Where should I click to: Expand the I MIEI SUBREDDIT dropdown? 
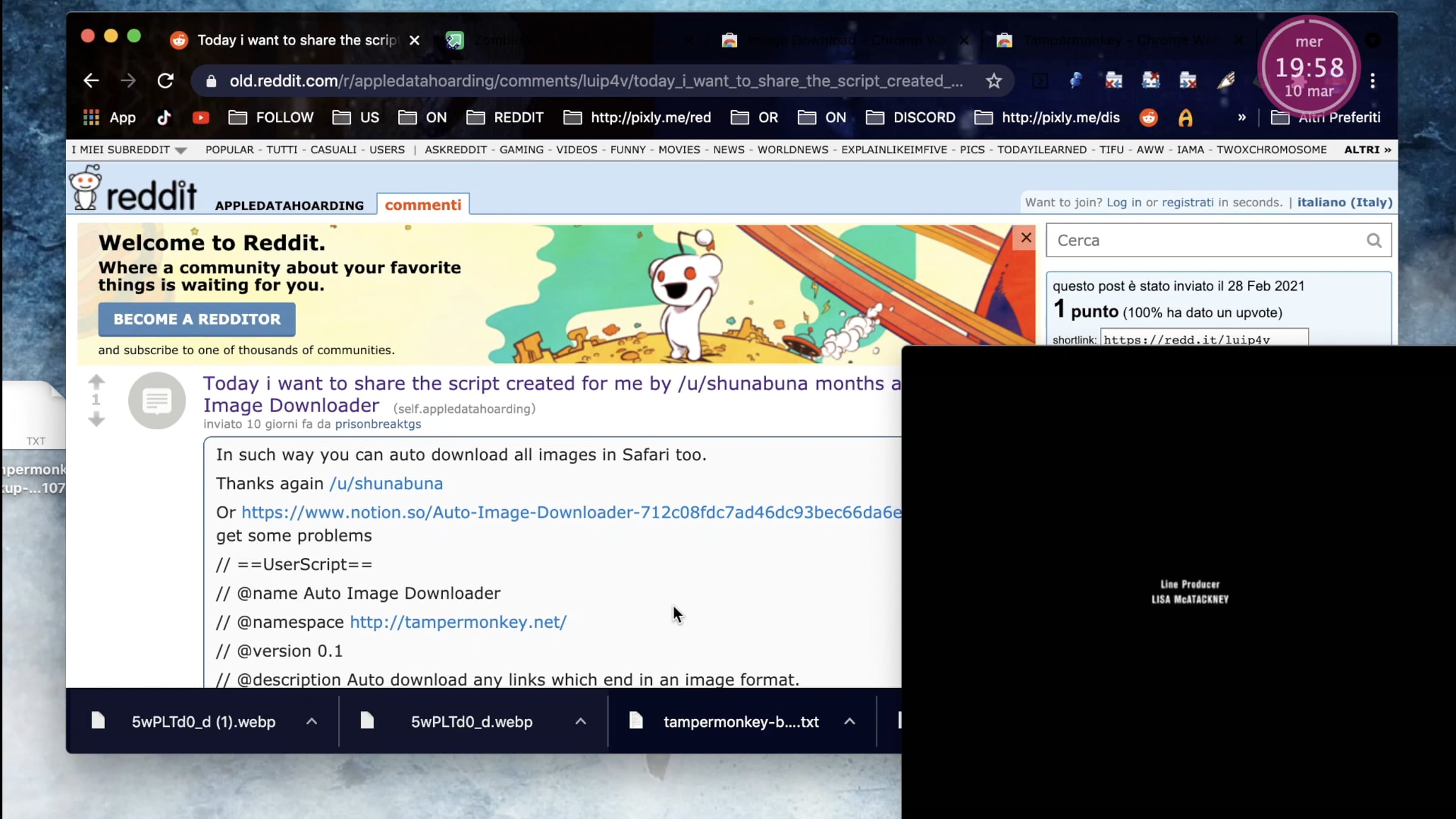(180, 150)
